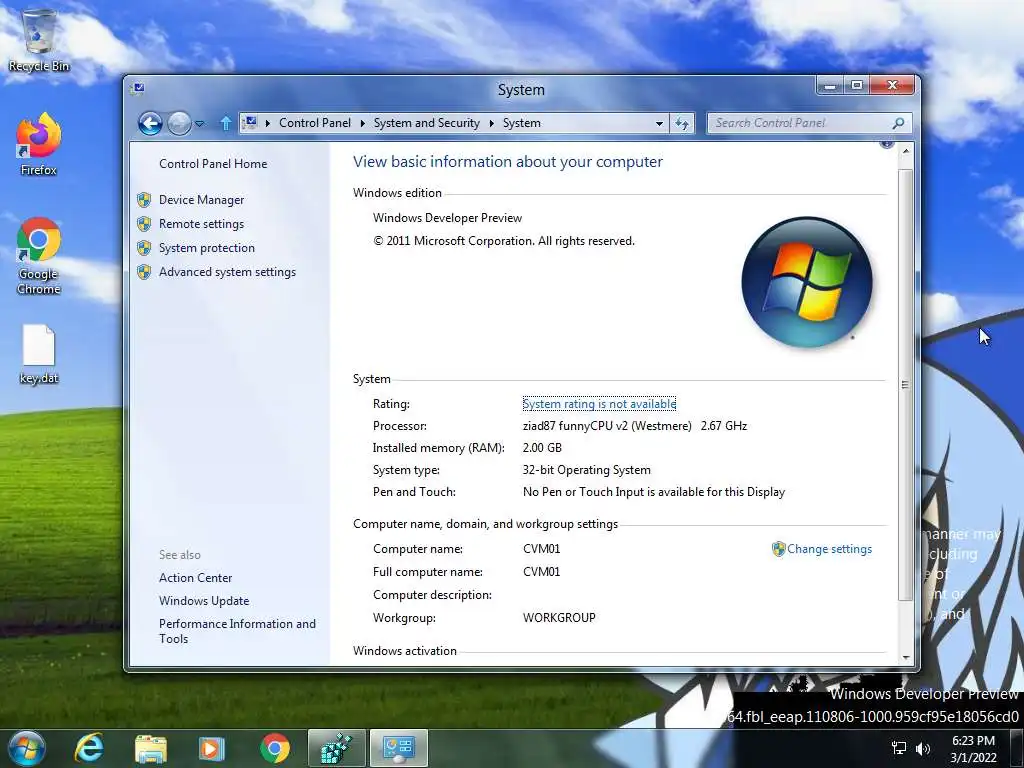Expand arrow before Control Panel breadcrumb

pos(268,123)
